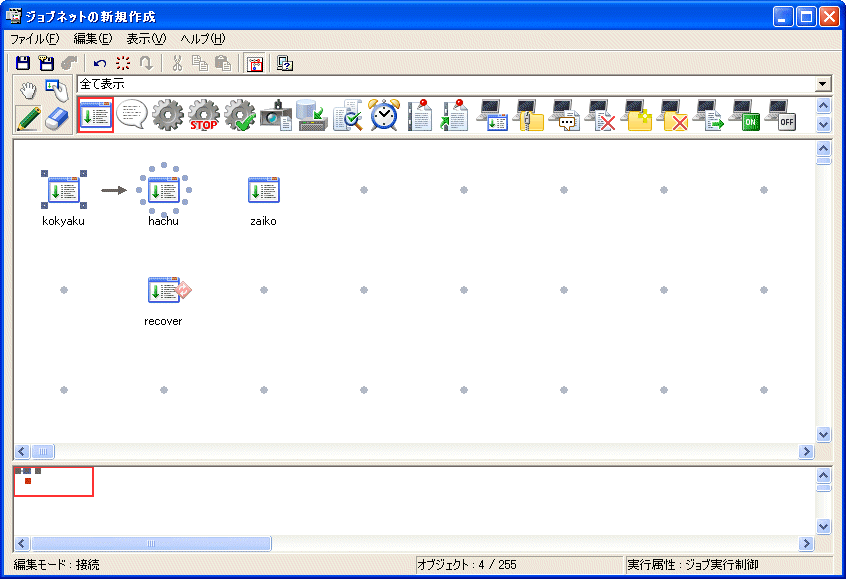Click canvas vertical scrollbar down arrow

click(823, 434)
